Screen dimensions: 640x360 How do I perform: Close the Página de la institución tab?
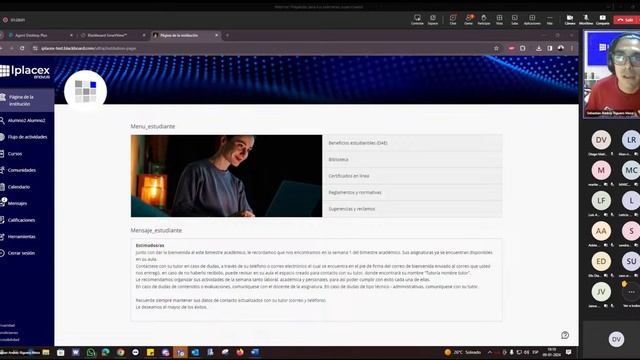click(x=217, y=36)
